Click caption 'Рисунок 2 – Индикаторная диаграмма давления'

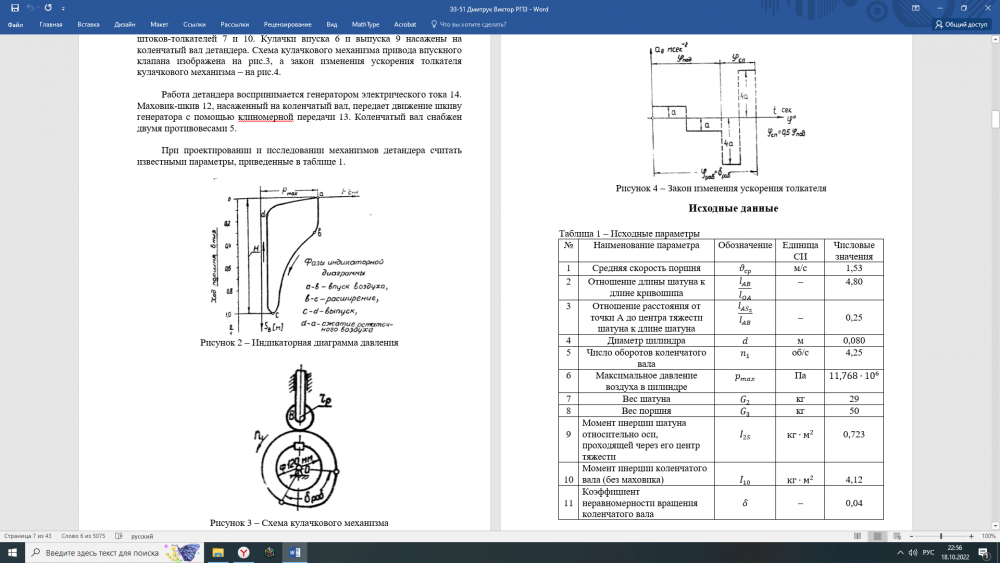point(298,342)
